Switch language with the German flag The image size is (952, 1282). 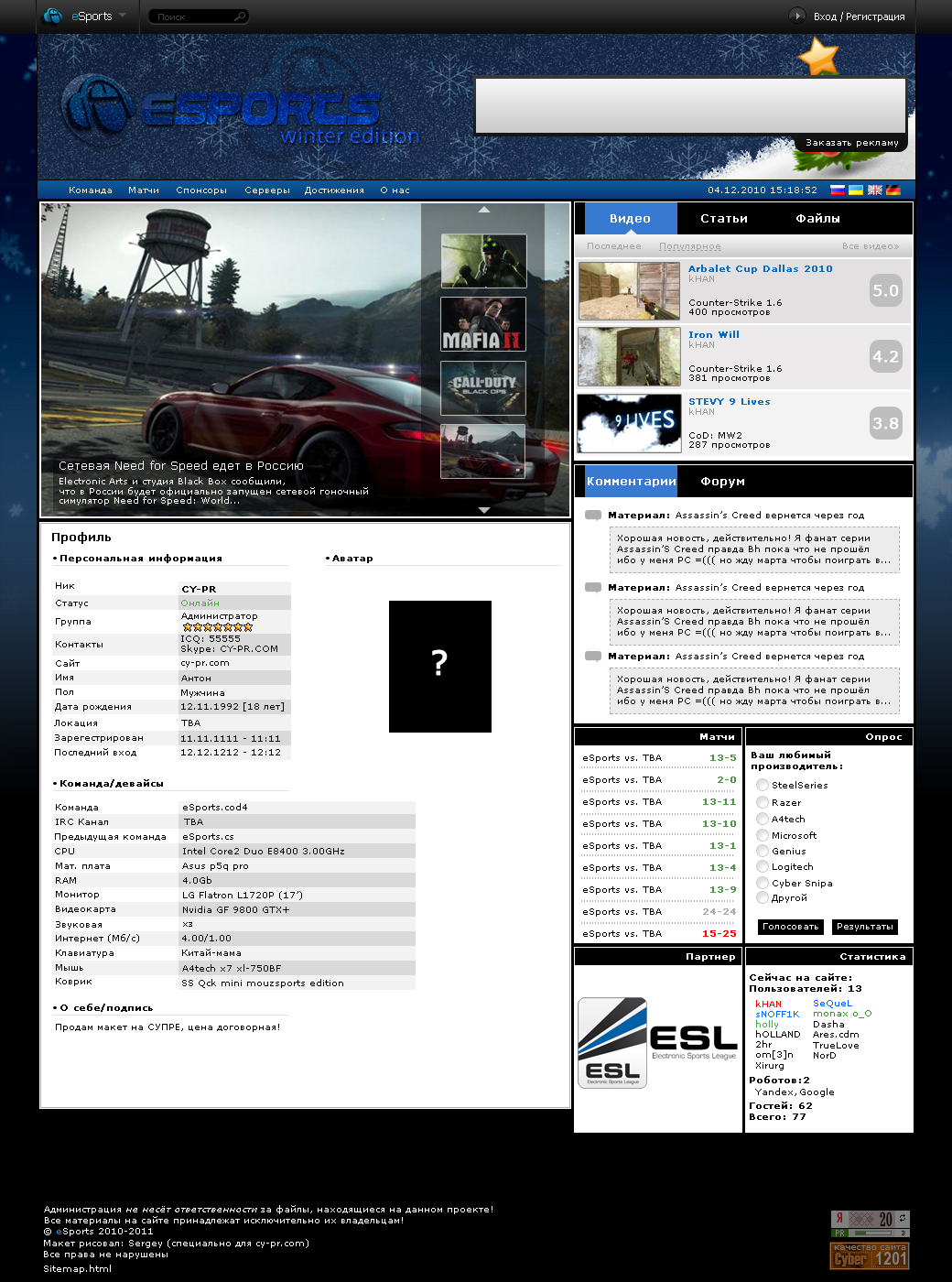[x=893, y=190]
